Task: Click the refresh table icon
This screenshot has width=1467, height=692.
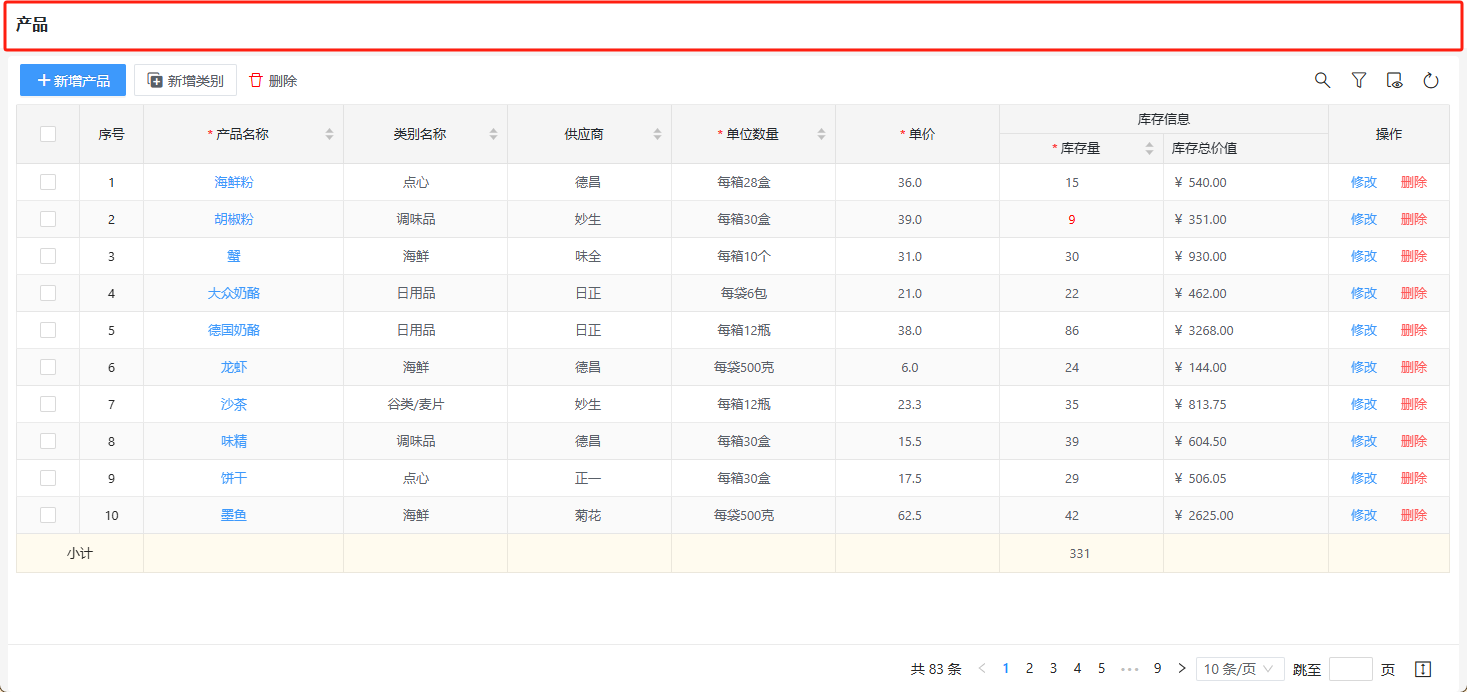Action: pos(1431,80)
